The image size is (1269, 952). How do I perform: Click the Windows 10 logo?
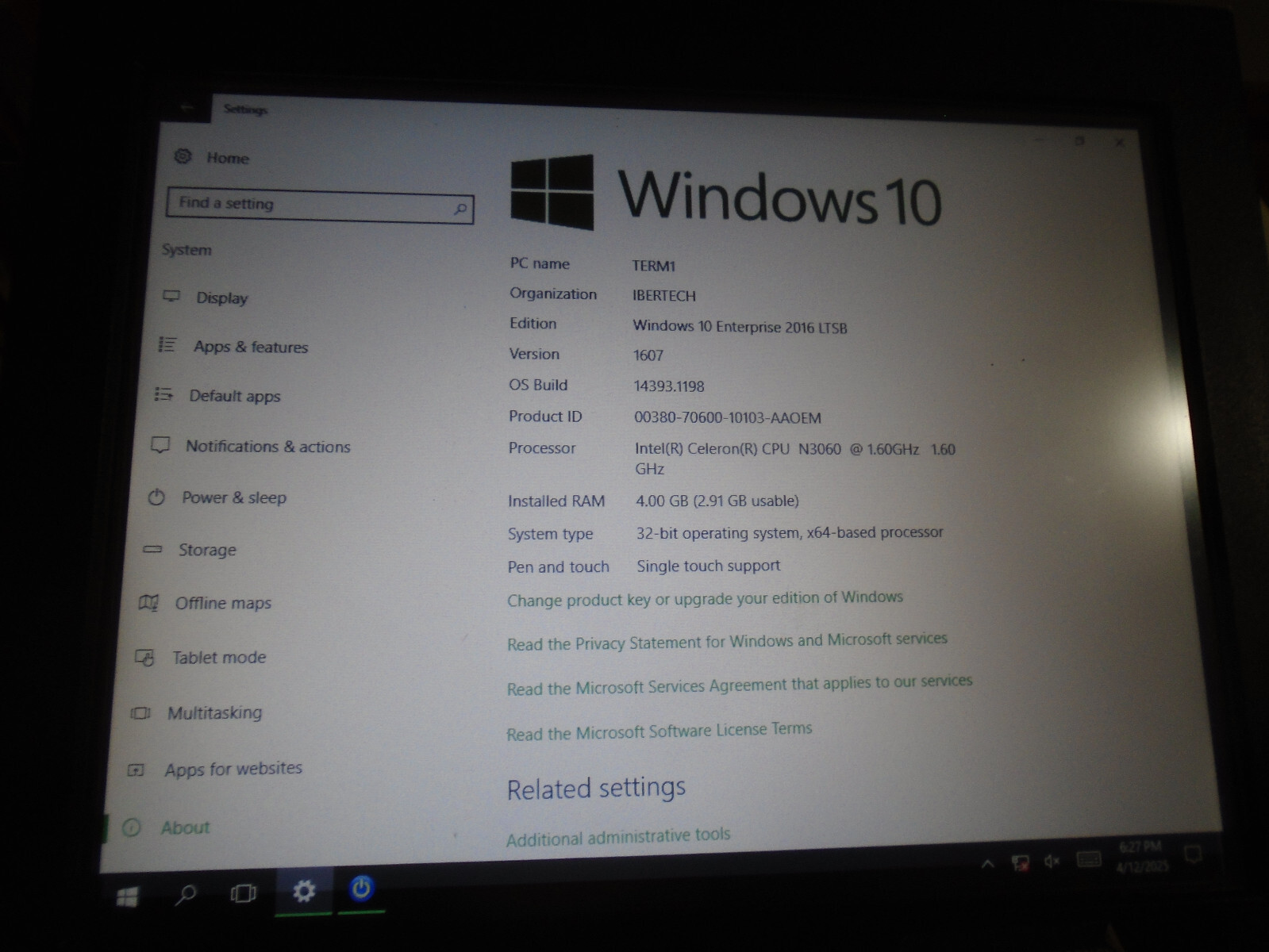726,193
